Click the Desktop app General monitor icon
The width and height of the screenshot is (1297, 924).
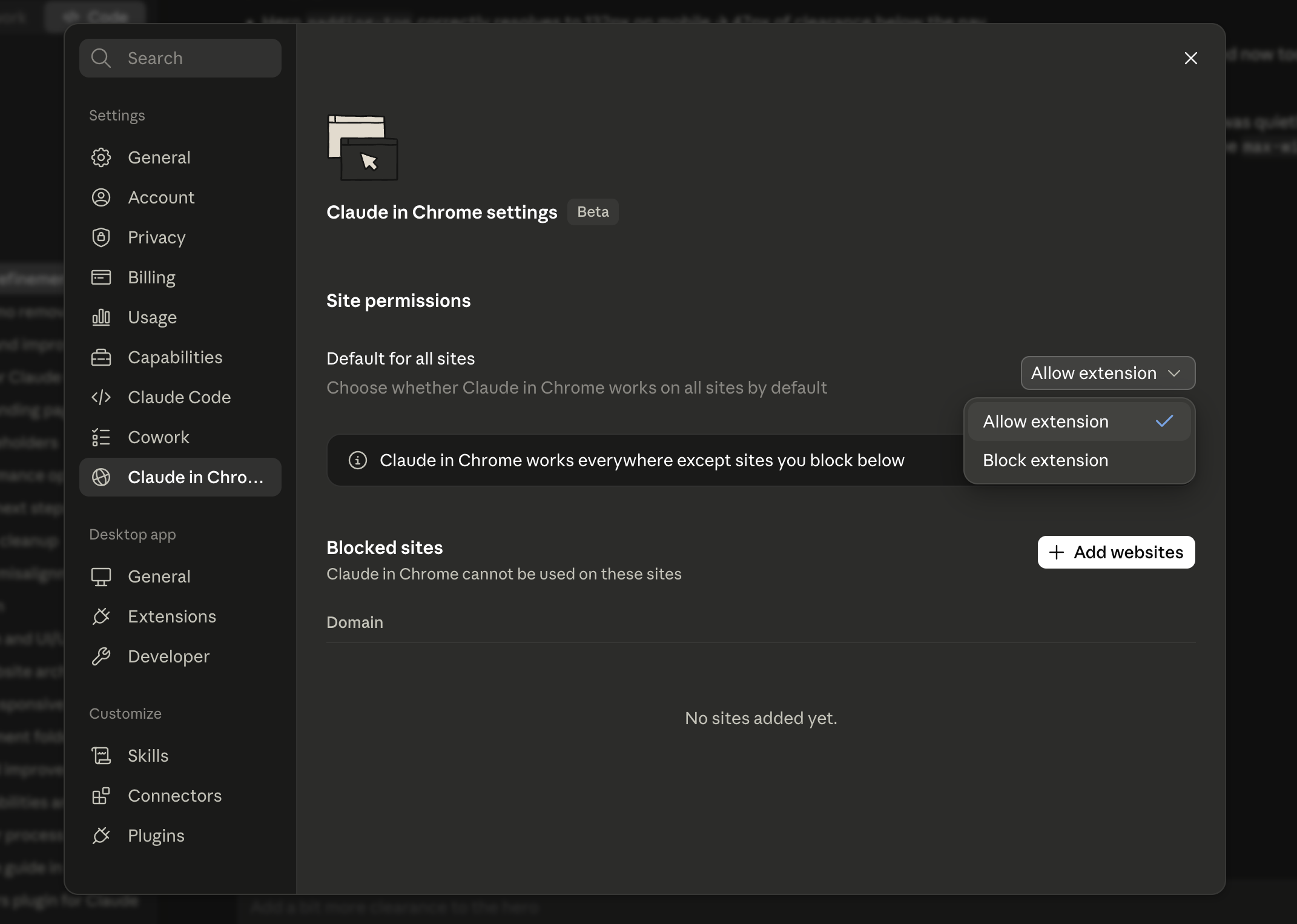(x=101, y=576)
